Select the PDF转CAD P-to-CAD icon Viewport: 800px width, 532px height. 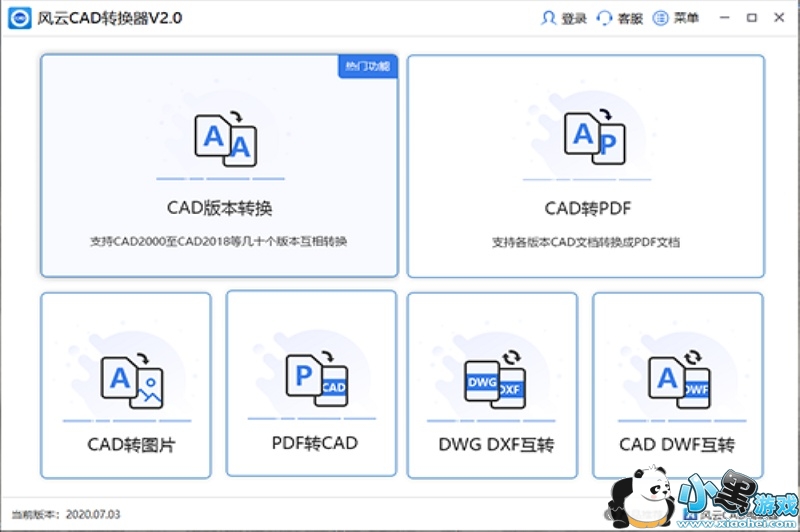(x=317, y=379)
